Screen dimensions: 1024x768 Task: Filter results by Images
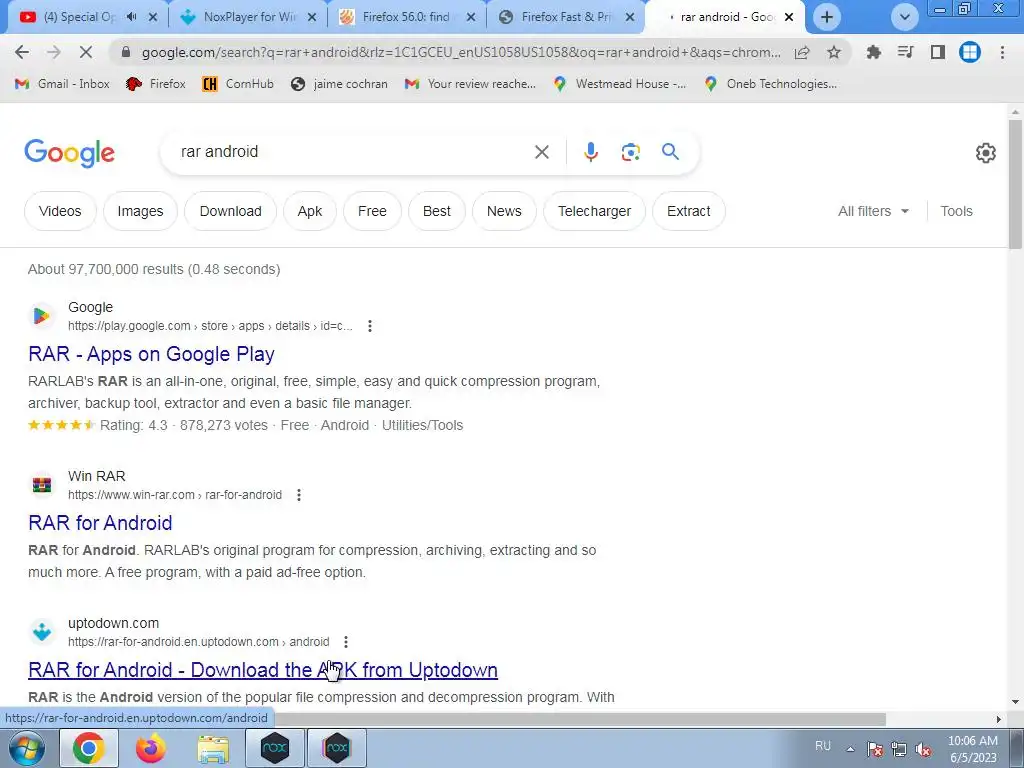coord(140,211)
